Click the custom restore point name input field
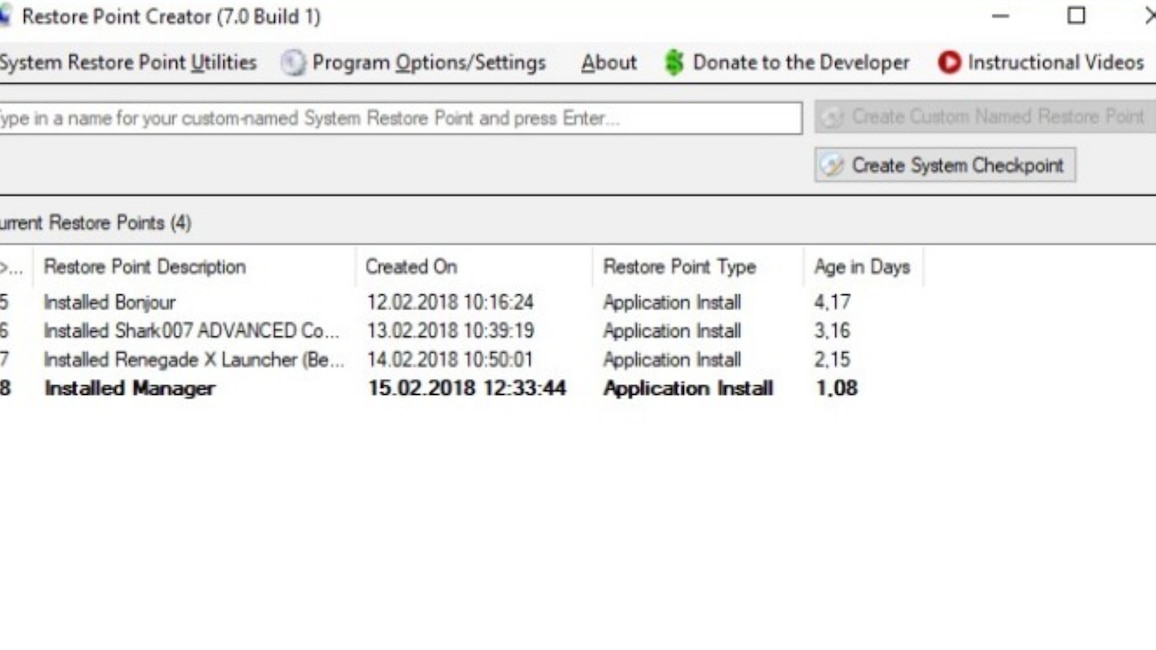The height and width of the screenshot is (650, 1156). coord(400,117)
